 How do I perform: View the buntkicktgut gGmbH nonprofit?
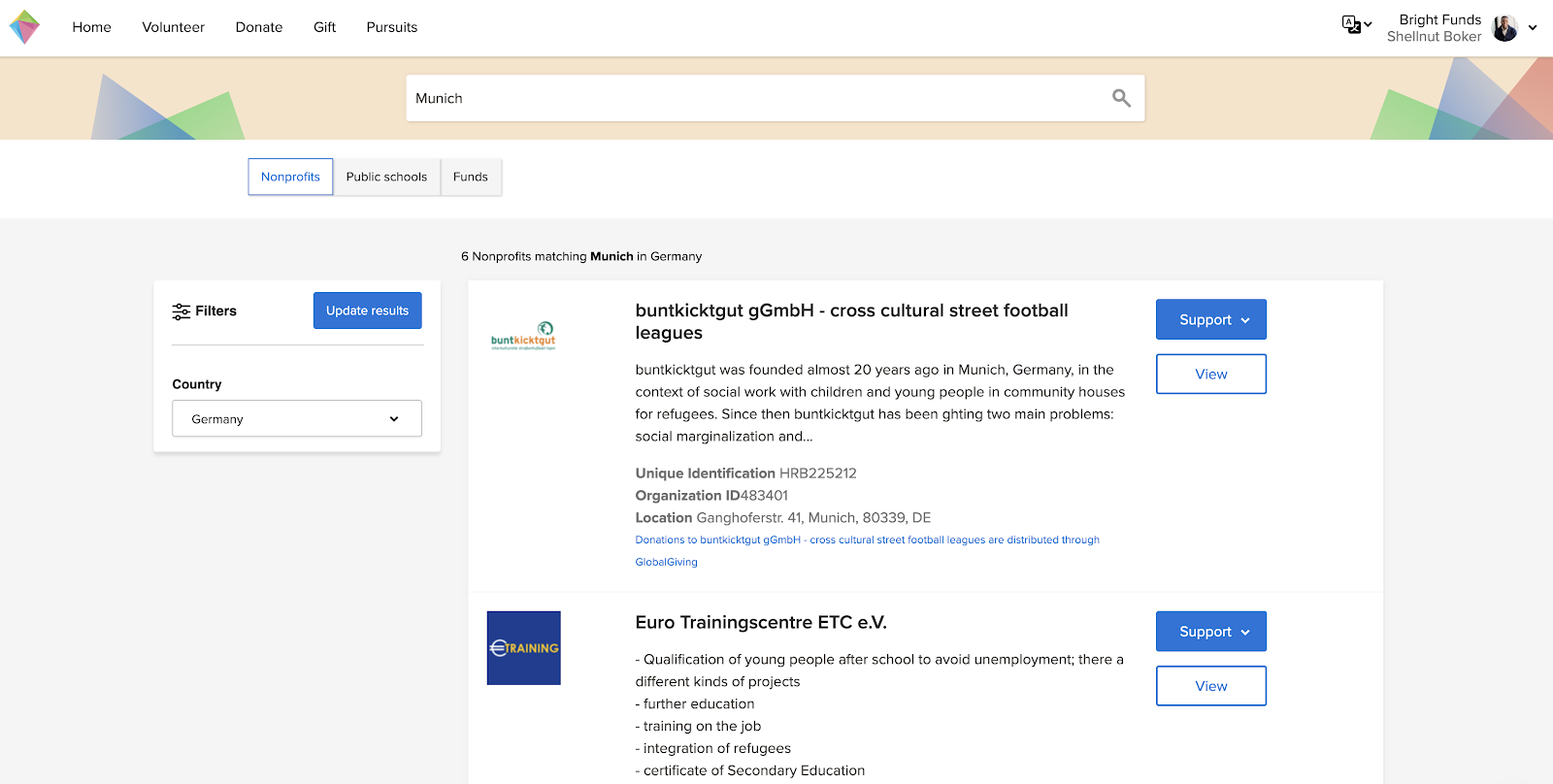coord(1210,375)
